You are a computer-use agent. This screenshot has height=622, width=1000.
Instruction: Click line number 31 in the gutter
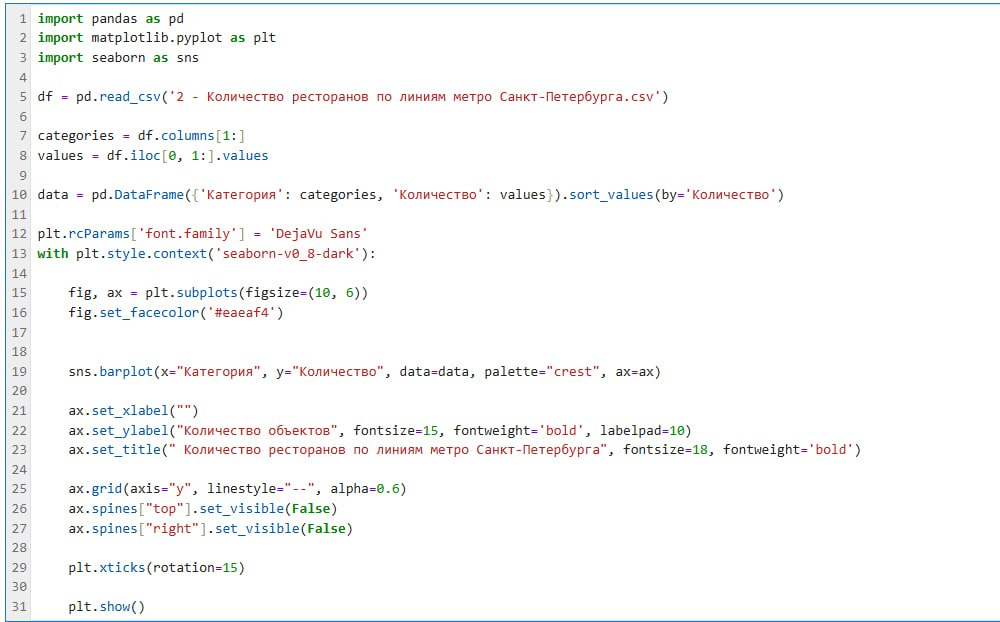pos(19,606)
